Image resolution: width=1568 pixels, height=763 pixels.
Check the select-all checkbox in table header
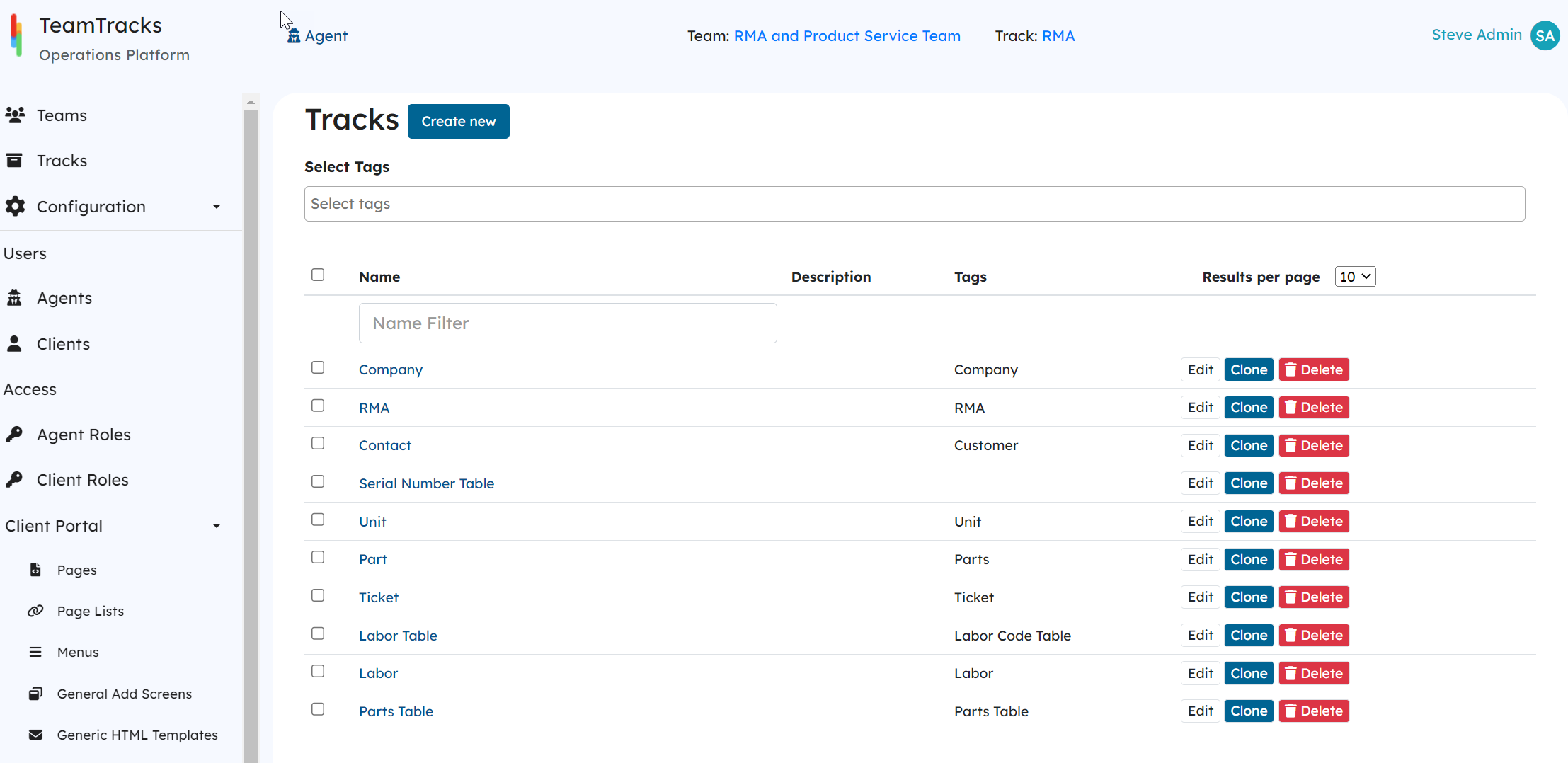coord(318,275)
